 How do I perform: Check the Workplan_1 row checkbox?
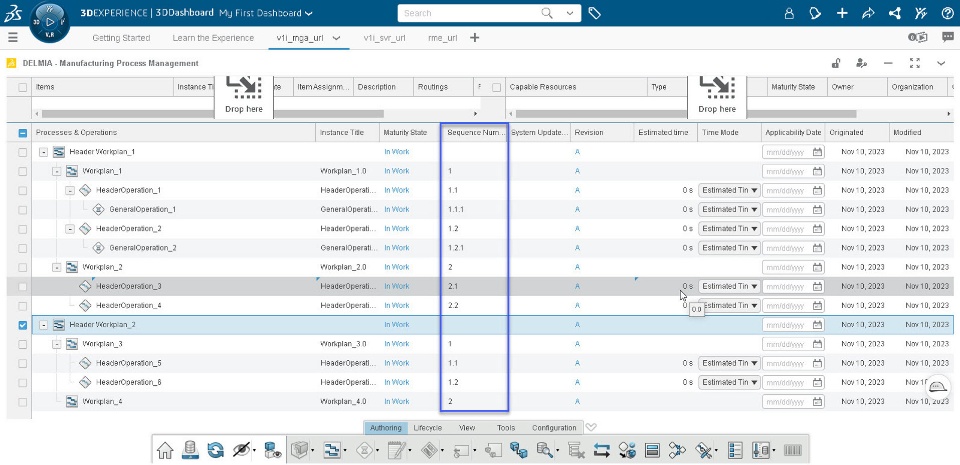23,171
